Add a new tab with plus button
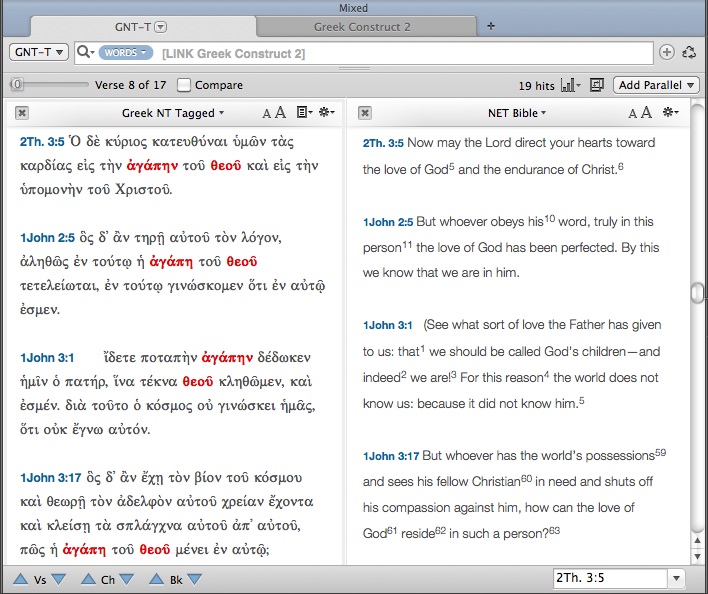708x594 pixels. point(490,26)
